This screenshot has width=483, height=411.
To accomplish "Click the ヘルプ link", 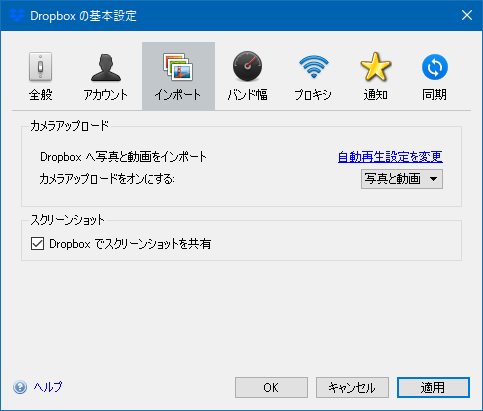I will pos(48,387).
